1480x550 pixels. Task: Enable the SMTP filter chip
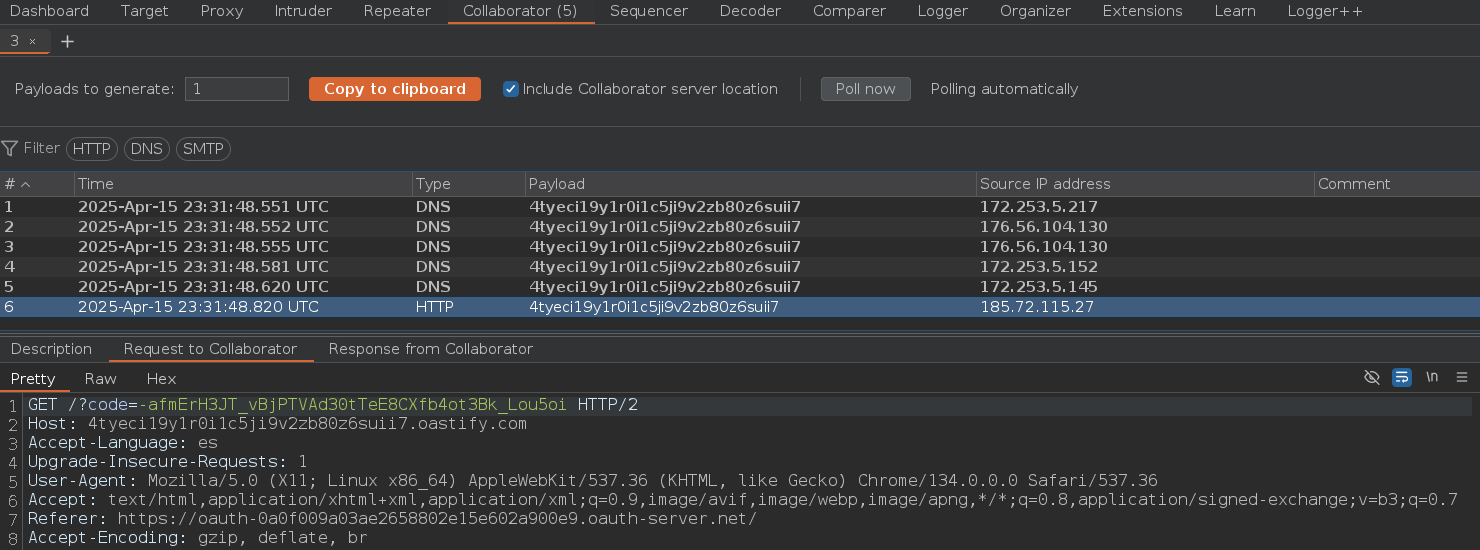point(203,149)
